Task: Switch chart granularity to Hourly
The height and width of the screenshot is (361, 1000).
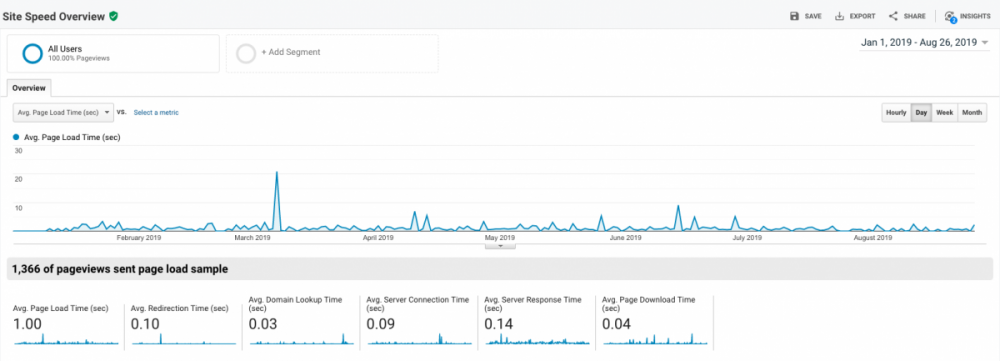Action: (x=896, y=112)
